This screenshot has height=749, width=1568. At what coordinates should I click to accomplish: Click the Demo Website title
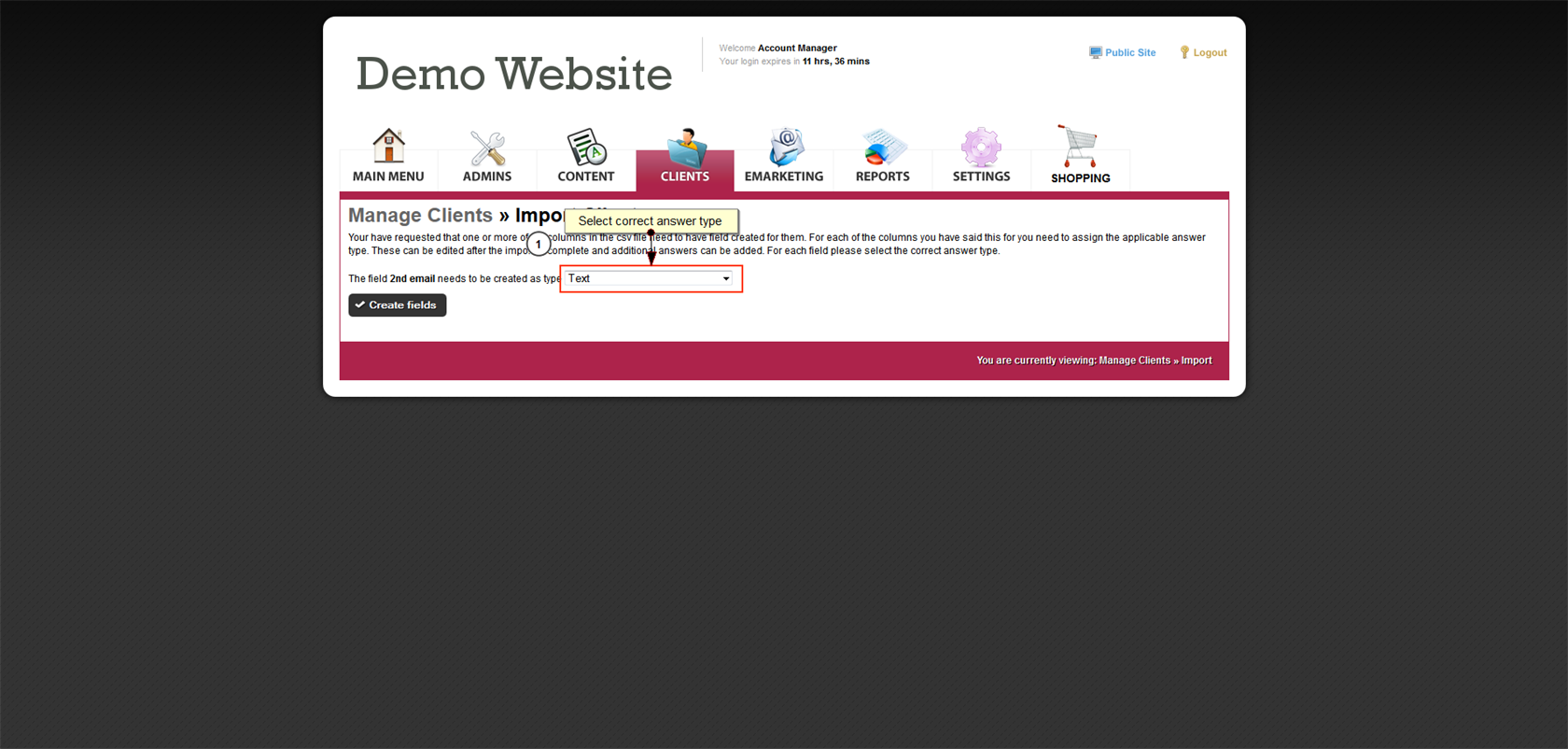click(x=513, y=75)
